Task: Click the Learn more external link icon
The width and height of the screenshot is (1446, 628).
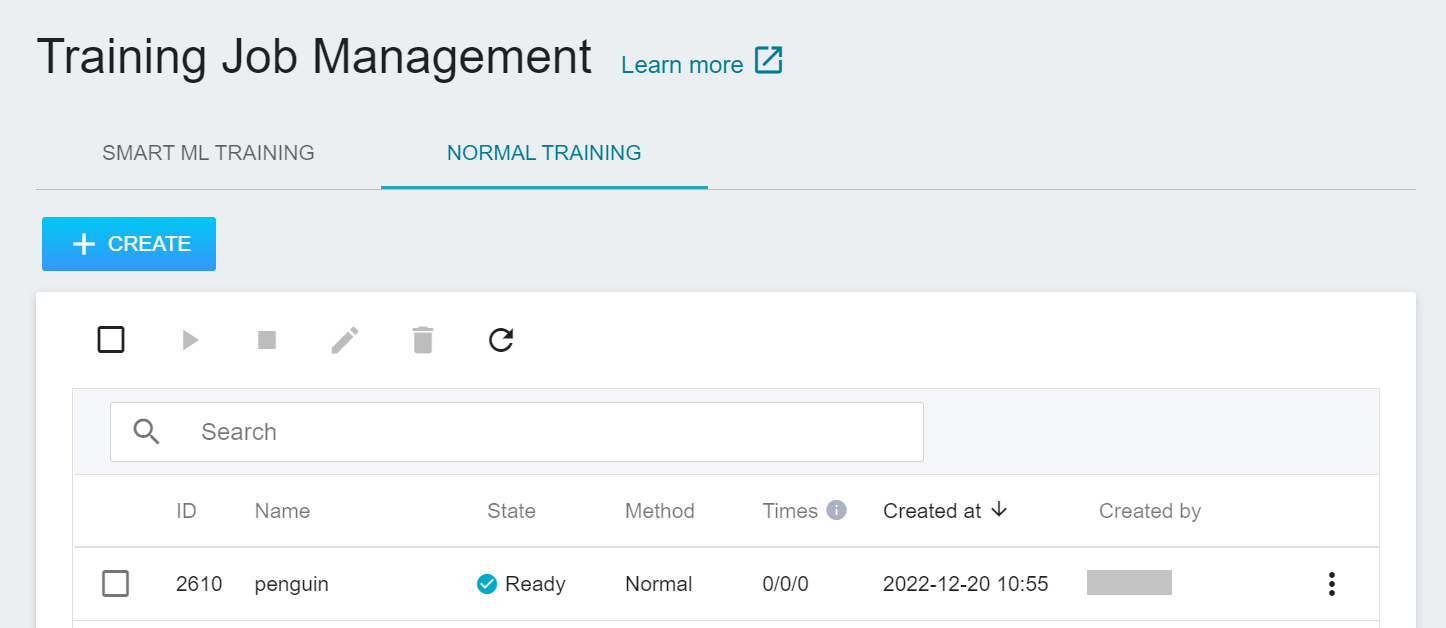Action: [x=768, y=62]
